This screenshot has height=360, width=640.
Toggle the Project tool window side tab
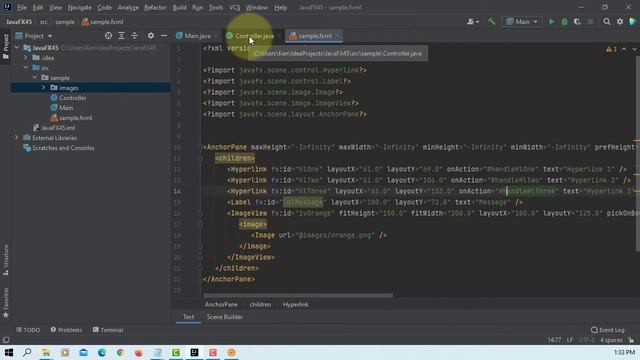click(5, 46)
